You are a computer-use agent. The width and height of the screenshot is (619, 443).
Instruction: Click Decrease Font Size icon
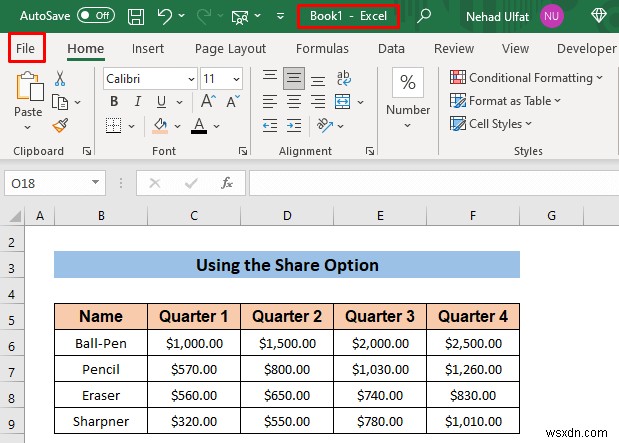[233, 101]
